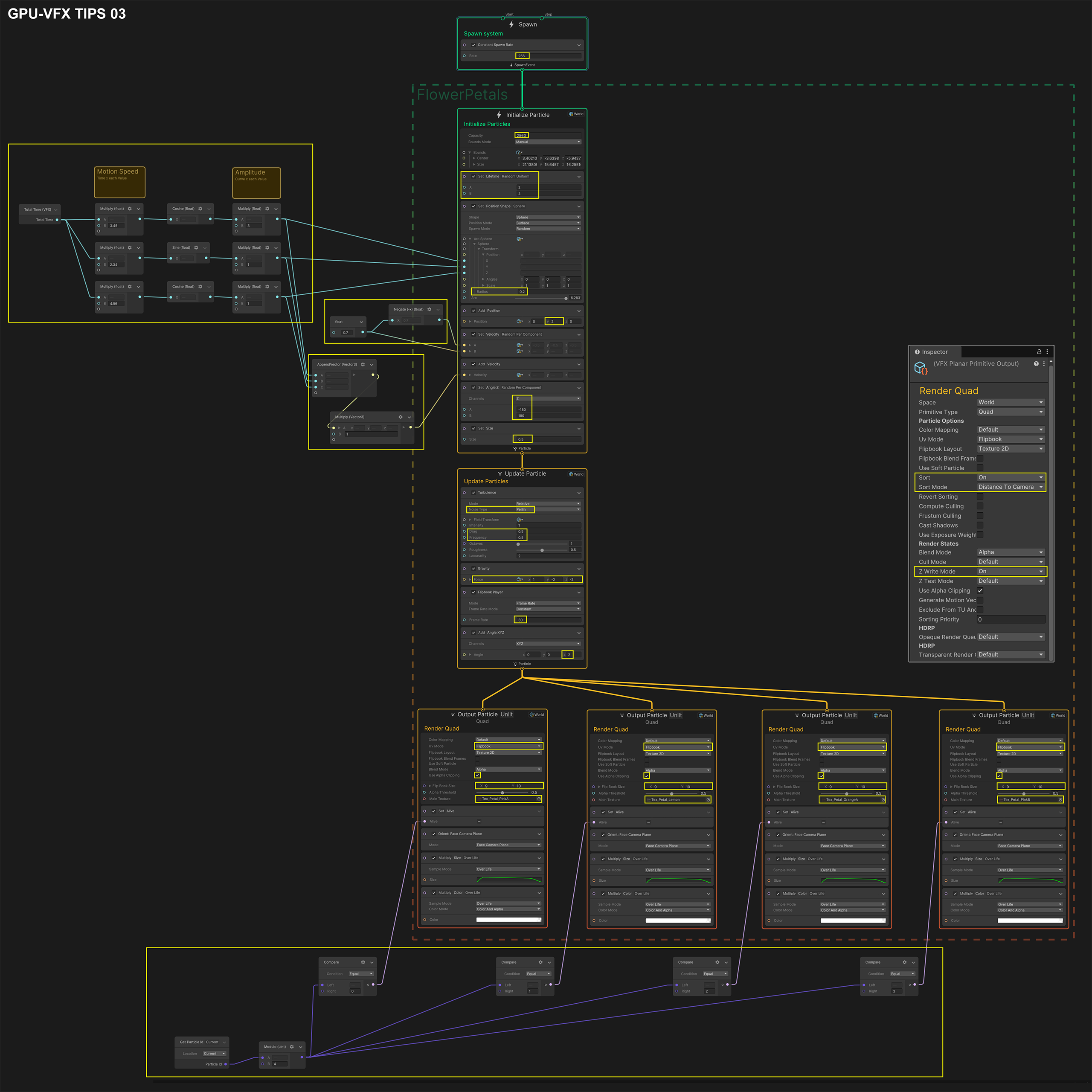Image resolution: width=1092 pixels, height=1092 pixels.
Task: Open the Inspector tab kebab menu
Action: (x=1047, y=351)
